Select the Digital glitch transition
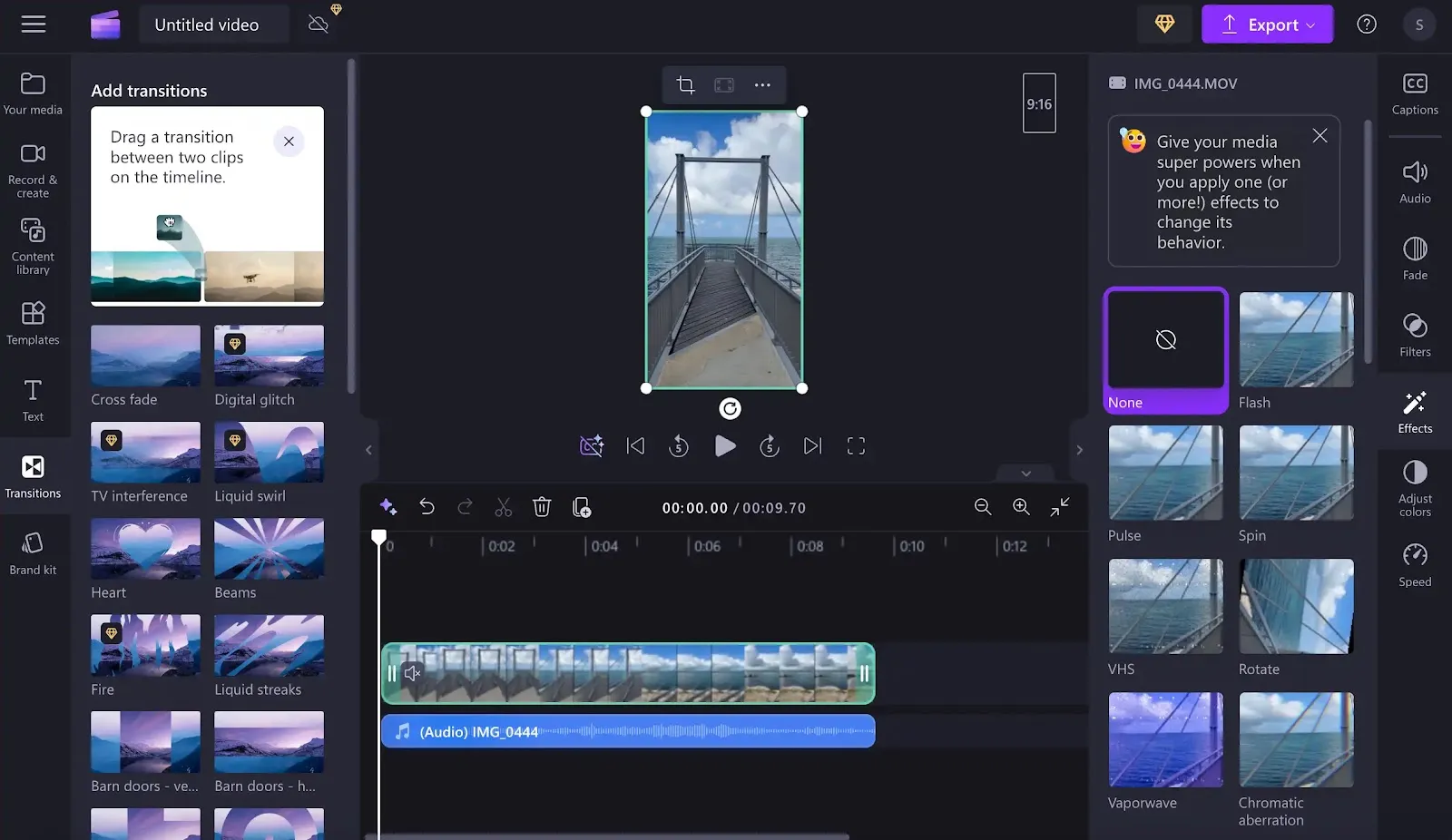 tap(269, 366)
